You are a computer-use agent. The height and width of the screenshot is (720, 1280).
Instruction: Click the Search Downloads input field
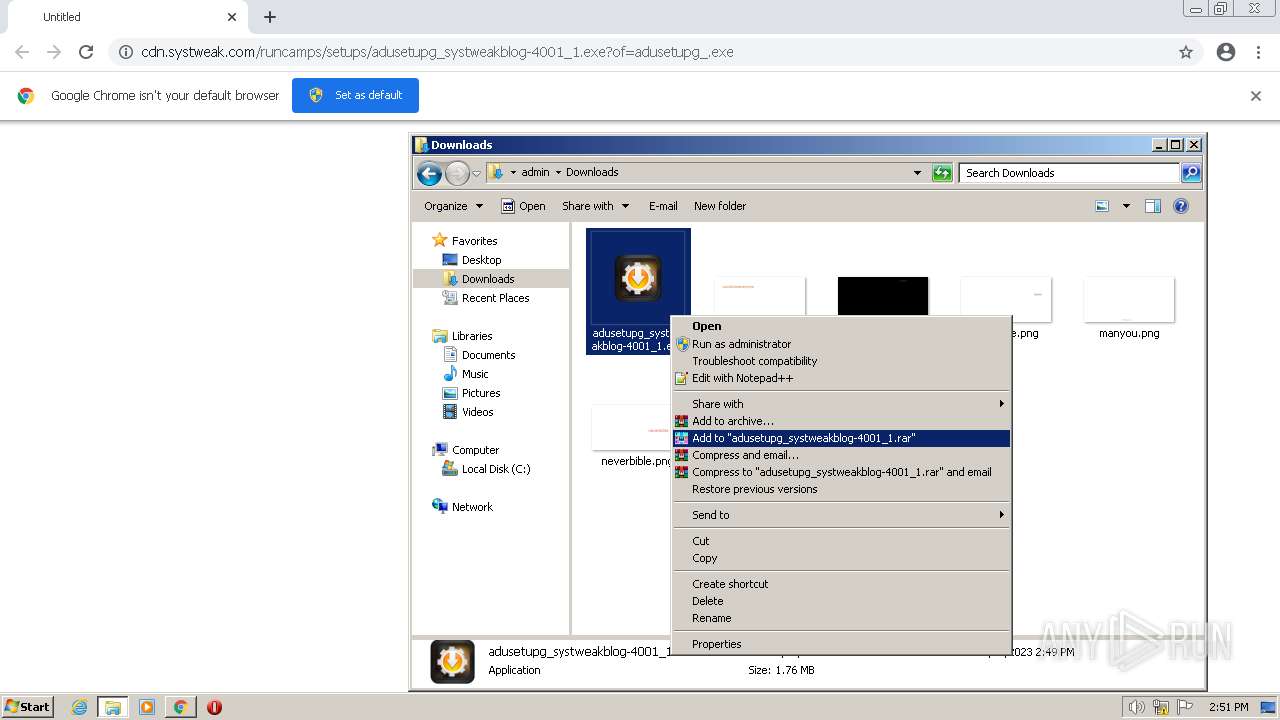click(1069, 173)
